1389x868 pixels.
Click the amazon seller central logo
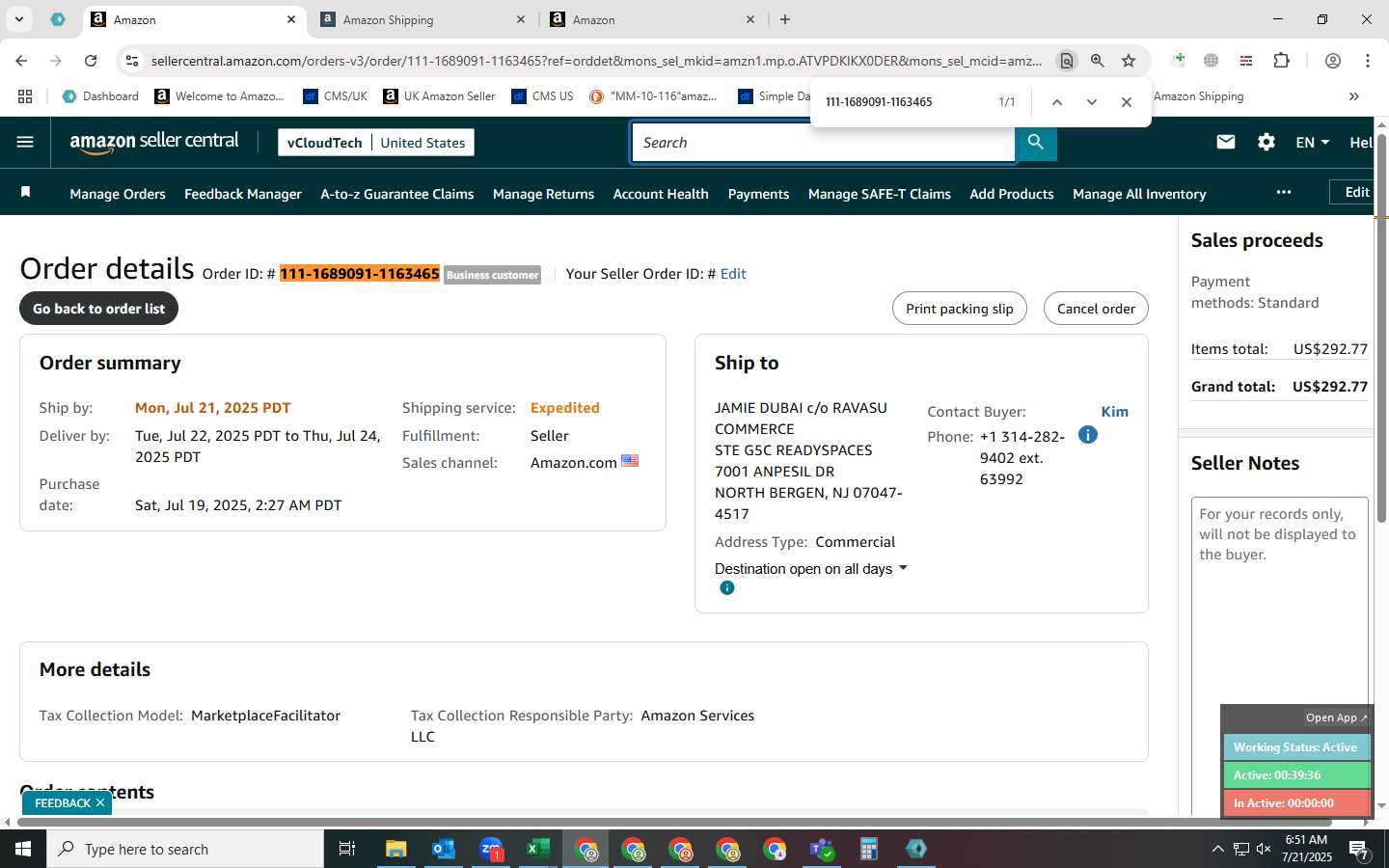pos(154,142)
